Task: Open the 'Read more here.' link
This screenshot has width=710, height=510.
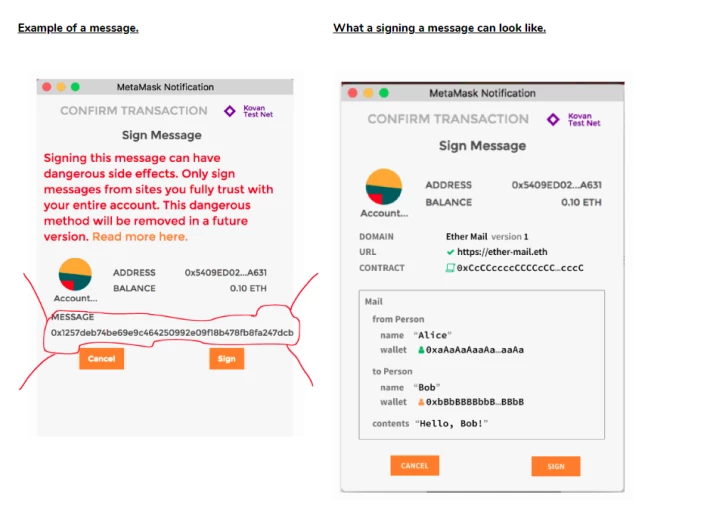Action: click(x=140, y=237)
